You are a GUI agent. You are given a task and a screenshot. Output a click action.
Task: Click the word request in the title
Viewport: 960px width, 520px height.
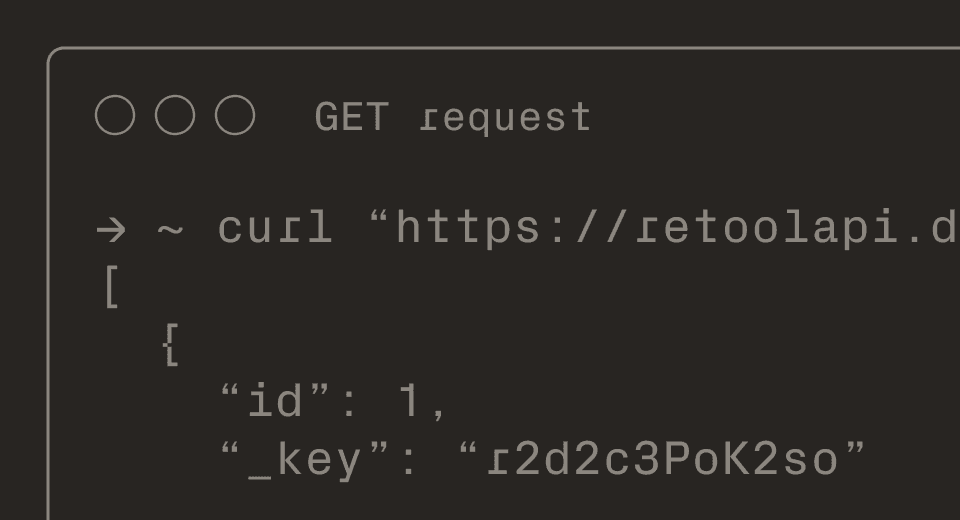(x=506, y=118)
